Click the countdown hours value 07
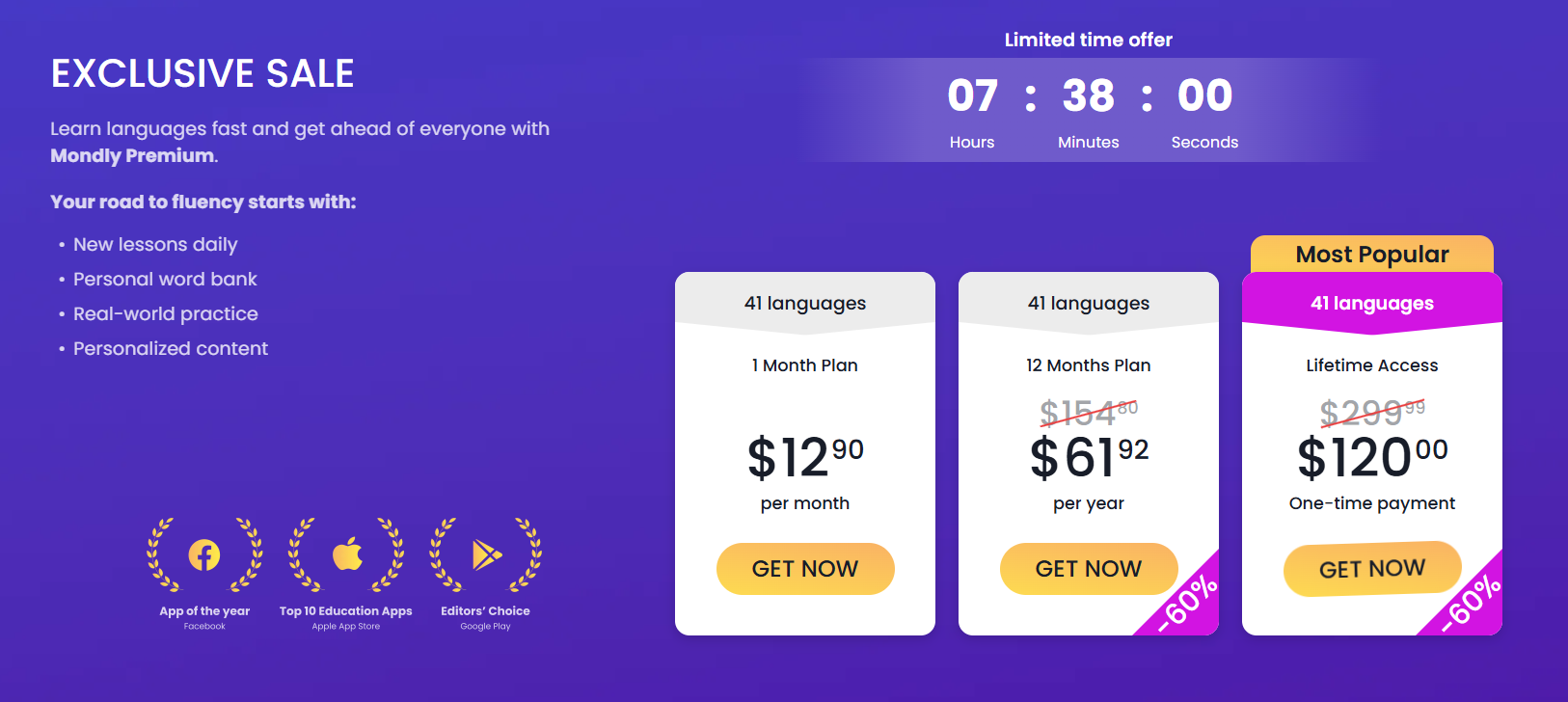This screenshot has height=702, width=1568. tap(972, 96)
